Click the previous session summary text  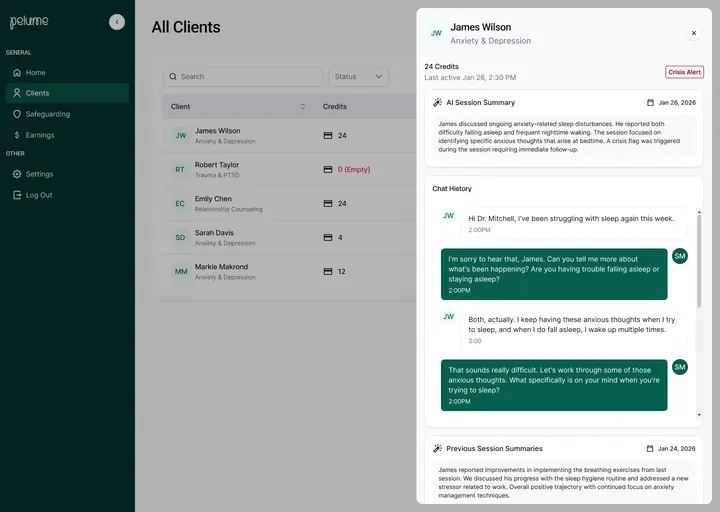pyautogui.click(x=563, y=483)
